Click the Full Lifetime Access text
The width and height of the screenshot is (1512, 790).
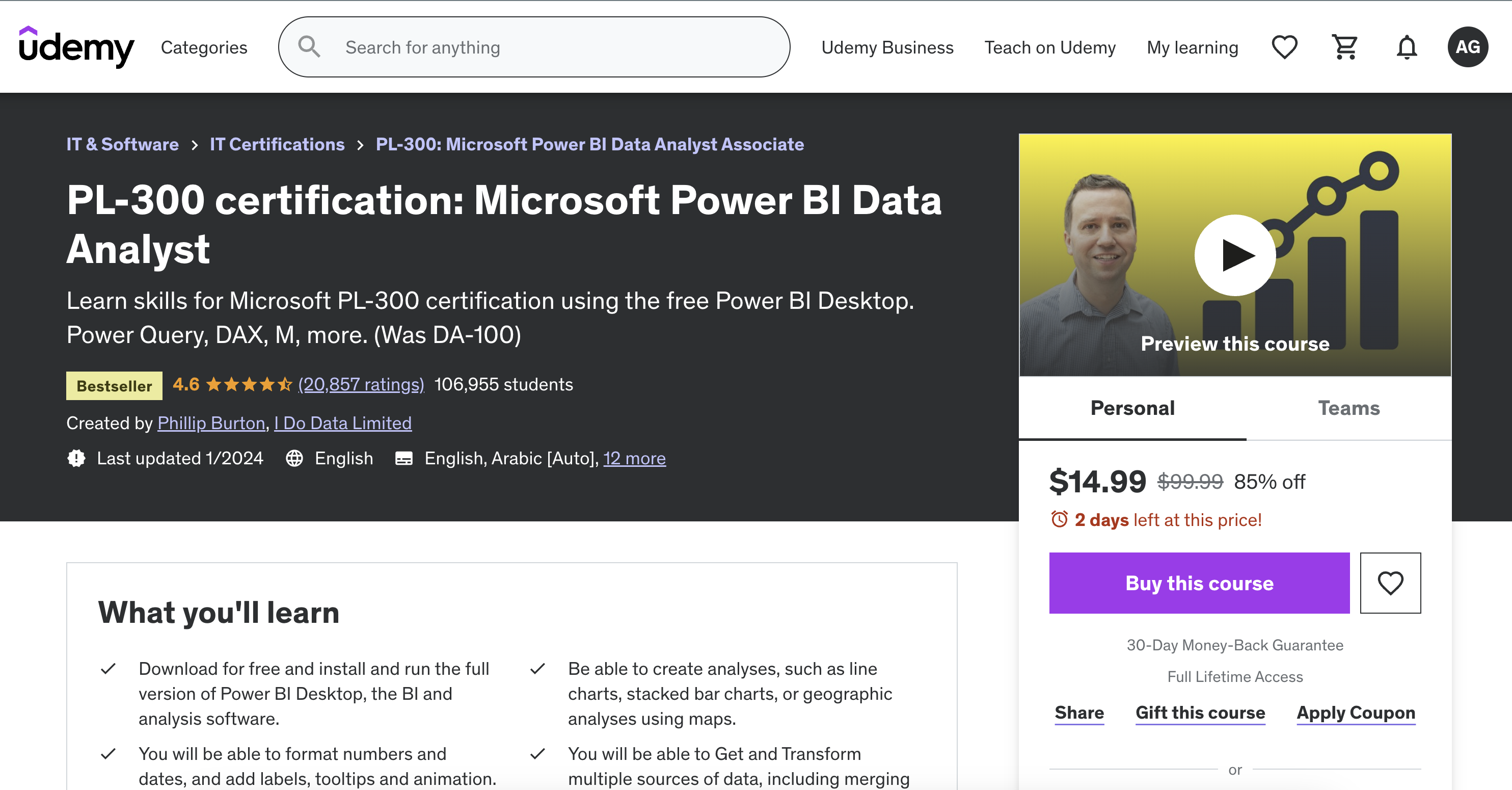click(x=1234, y=677)
